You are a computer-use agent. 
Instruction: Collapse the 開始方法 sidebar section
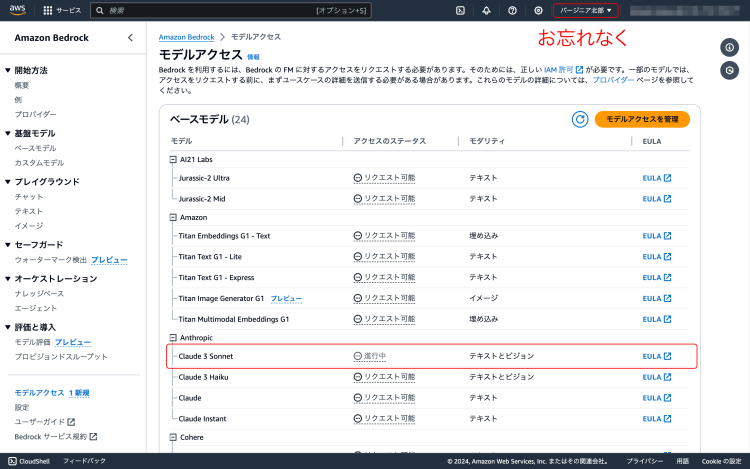click(x=8, y=70)
